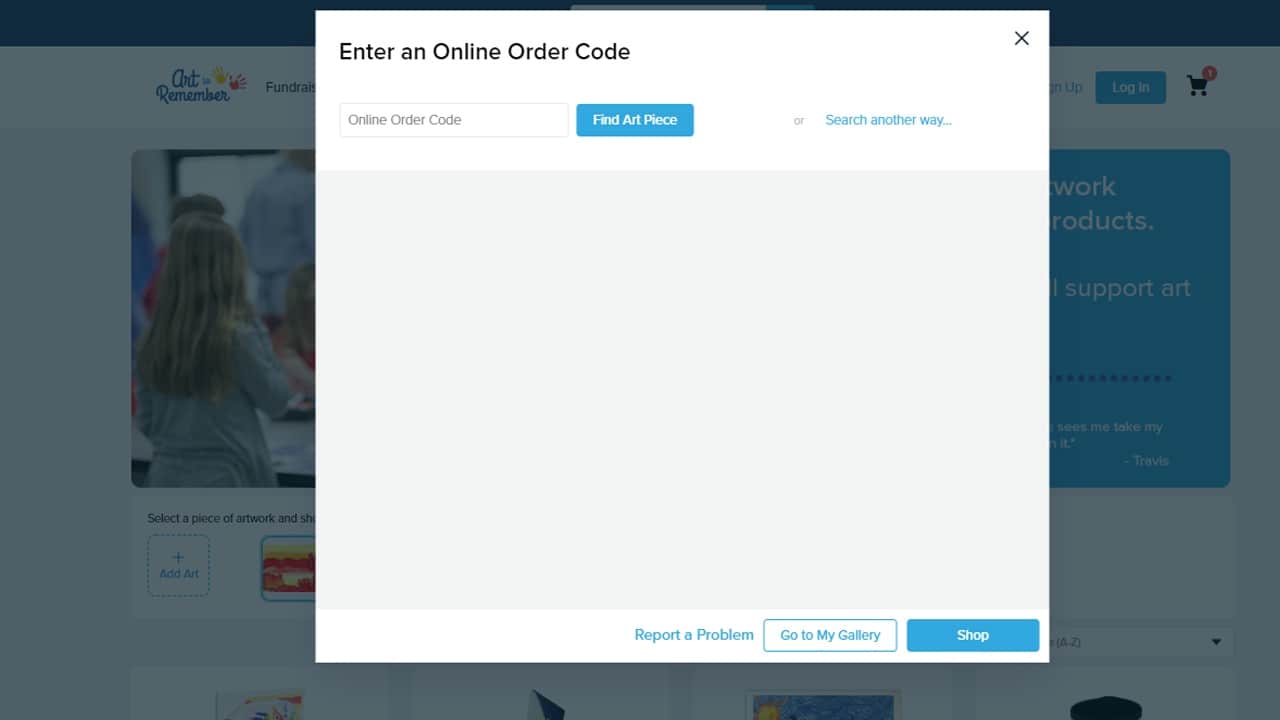Click the partially hidden Sign Up link
Screen dimensions: 1280x720
coord(1066,87)
